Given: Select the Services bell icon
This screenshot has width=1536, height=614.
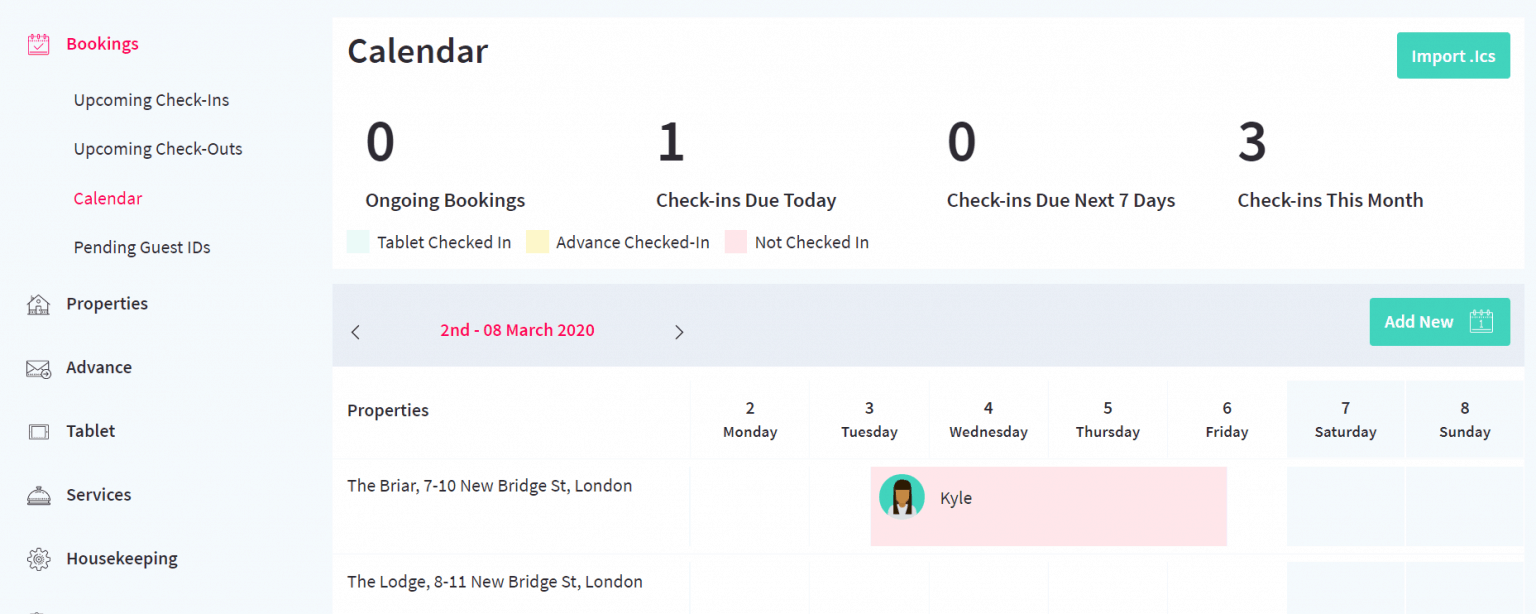Looking at the screenshot, I should tap(37, 494).
